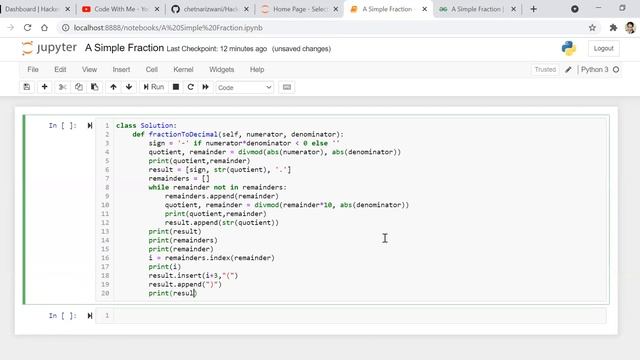Click the Last Checkpoint text
640x360 pixels.
tap(217, 49)
